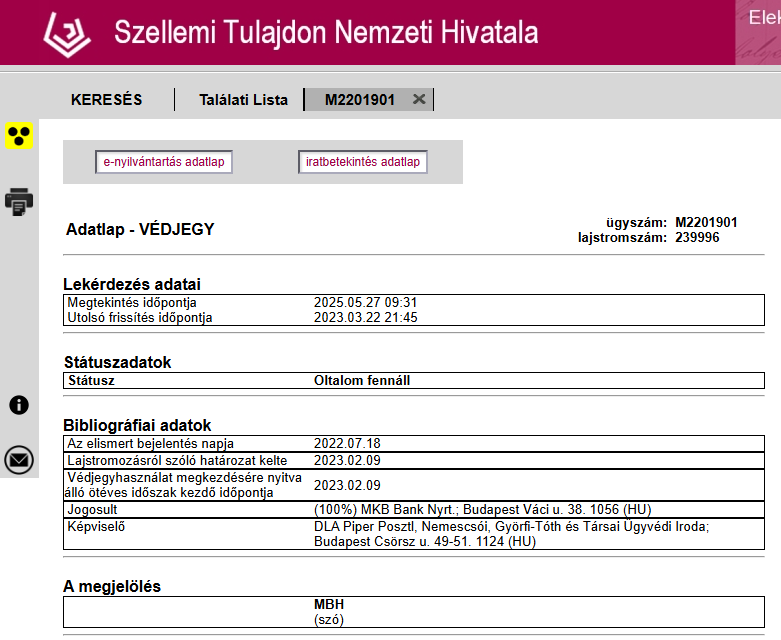Click the Szellemi Tulajdon Nemzeti Hivatala title
The height and width of the screenshot is (640, 781).
click(326, 33)
